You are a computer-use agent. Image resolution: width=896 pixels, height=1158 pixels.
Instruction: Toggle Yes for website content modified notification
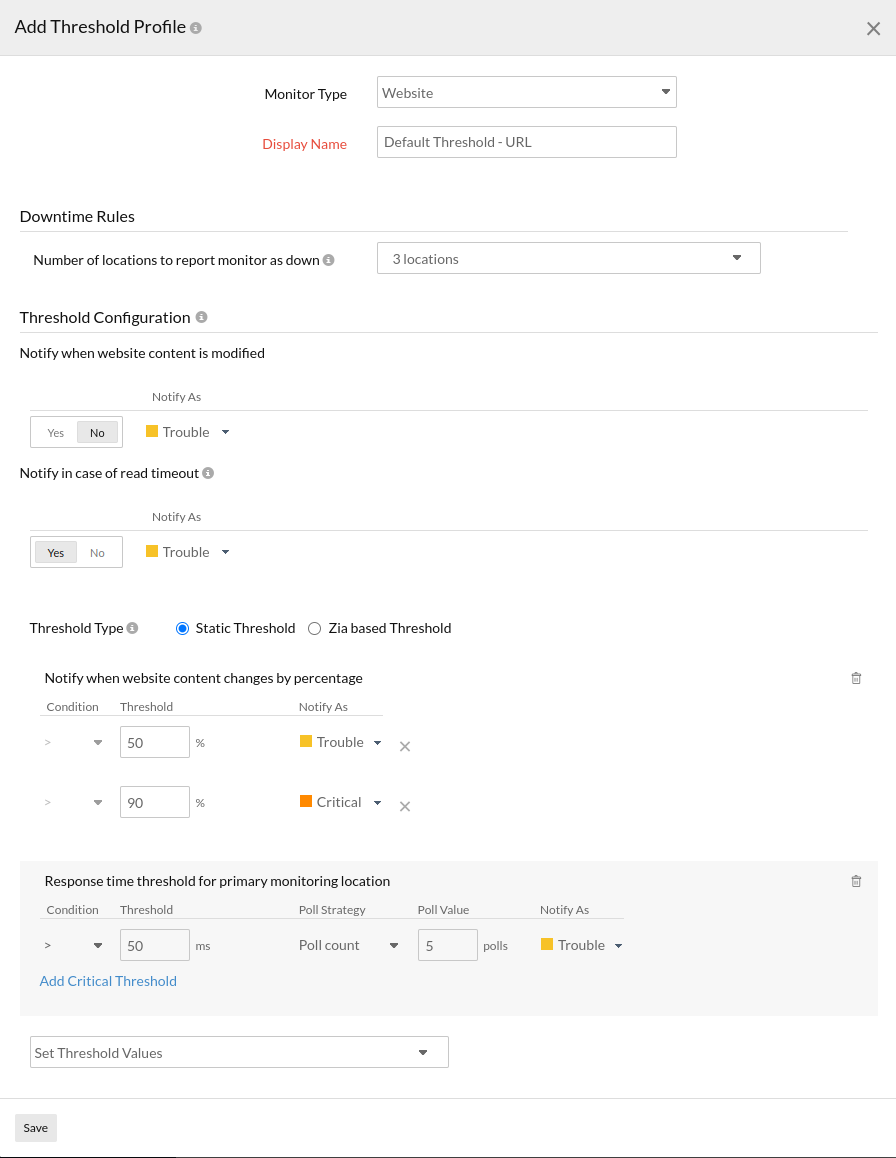coord(56,433)
